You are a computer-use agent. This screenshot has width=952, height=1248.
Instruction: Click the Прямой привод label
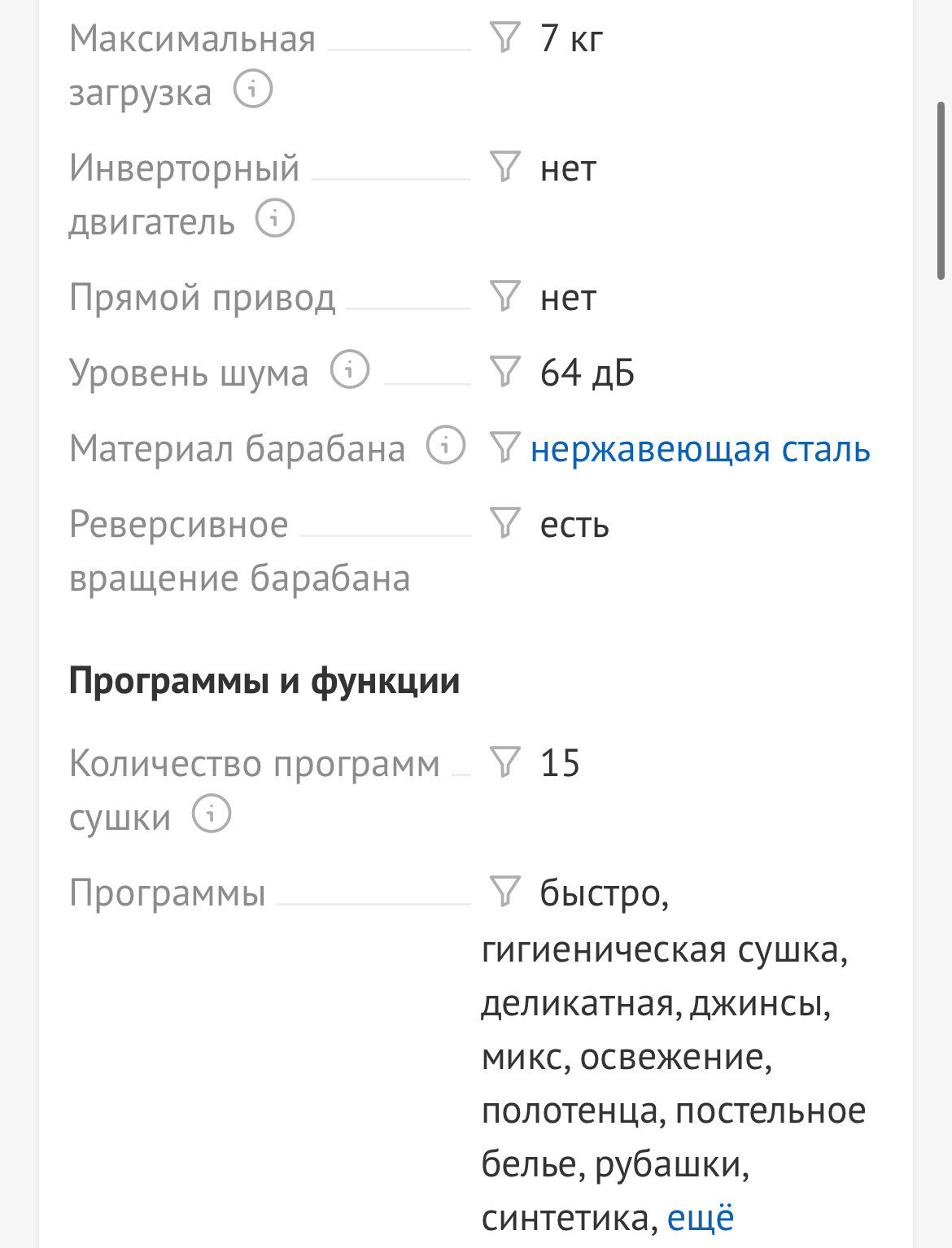tap(202, 297)
